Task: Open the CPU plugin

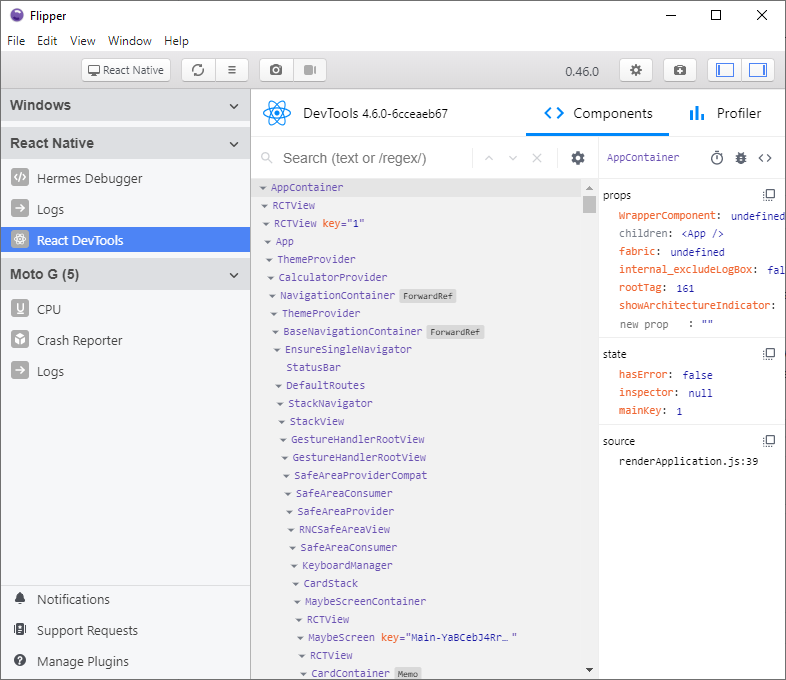Action: [x=125, y=309]
